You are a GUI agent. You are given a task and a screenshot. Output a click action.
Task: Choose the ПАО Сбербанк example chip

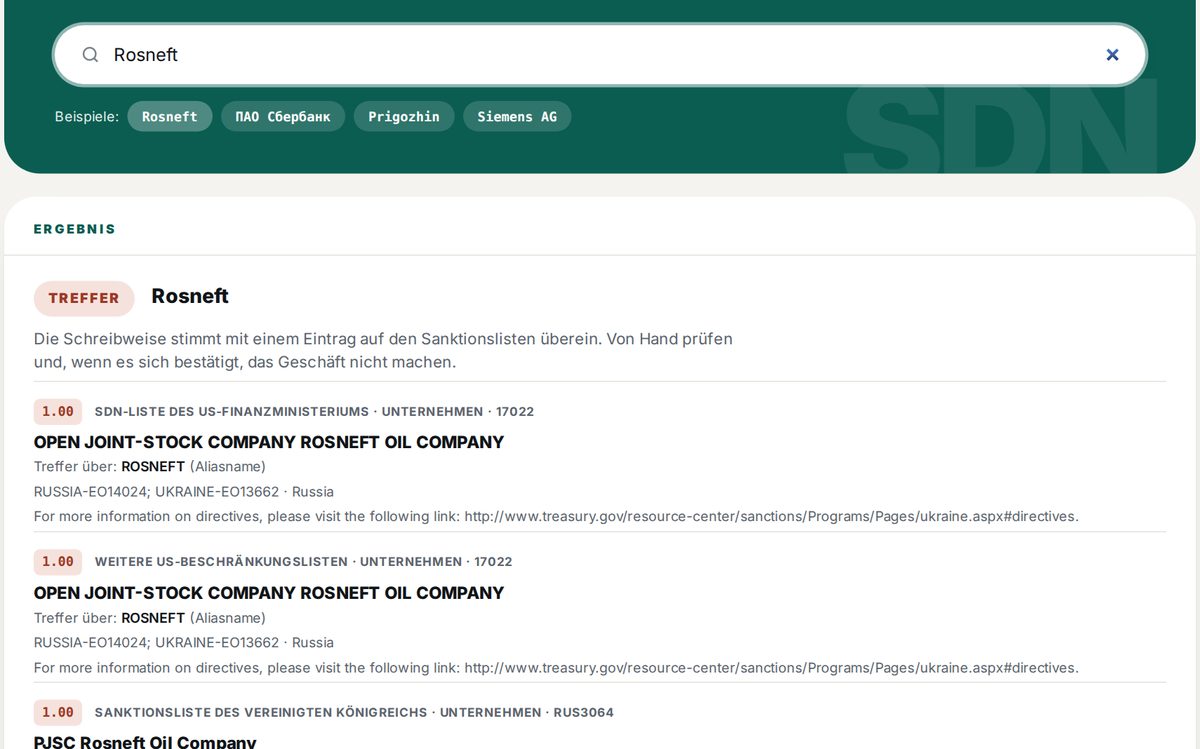tap(283, 116)
